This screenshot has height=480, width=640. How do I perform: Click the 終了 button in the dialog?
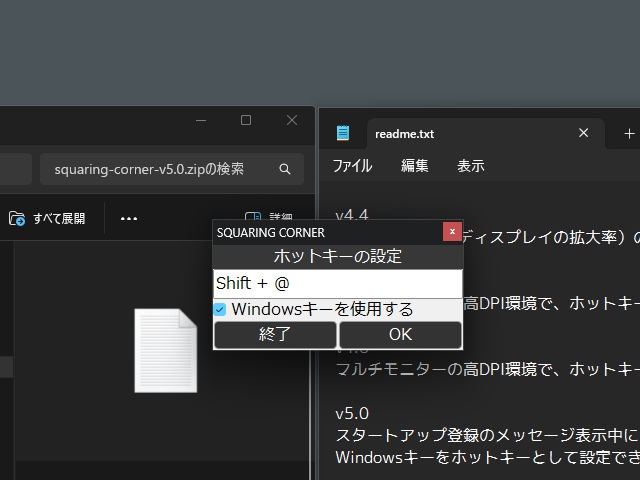point(275,335)
